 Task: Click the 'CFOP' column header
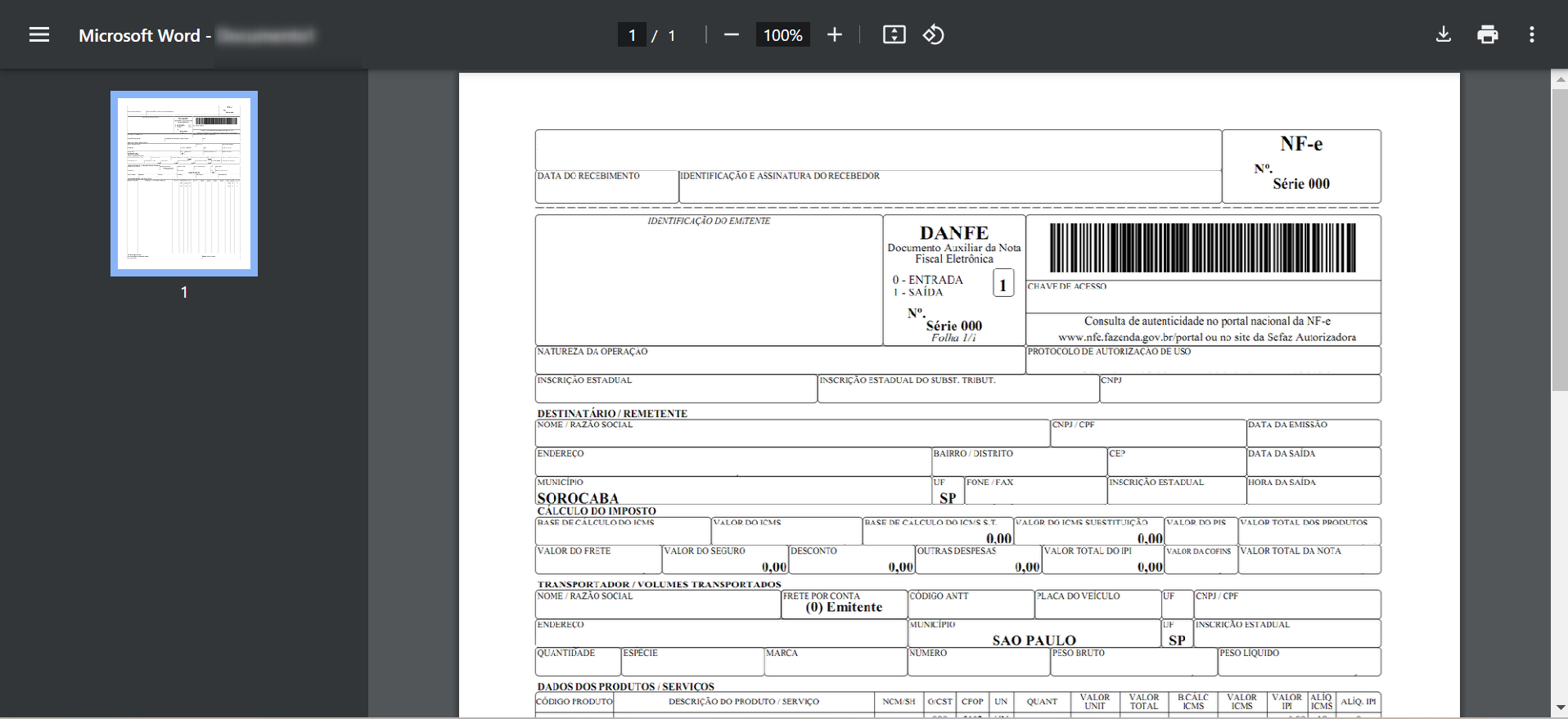point(973,702)
